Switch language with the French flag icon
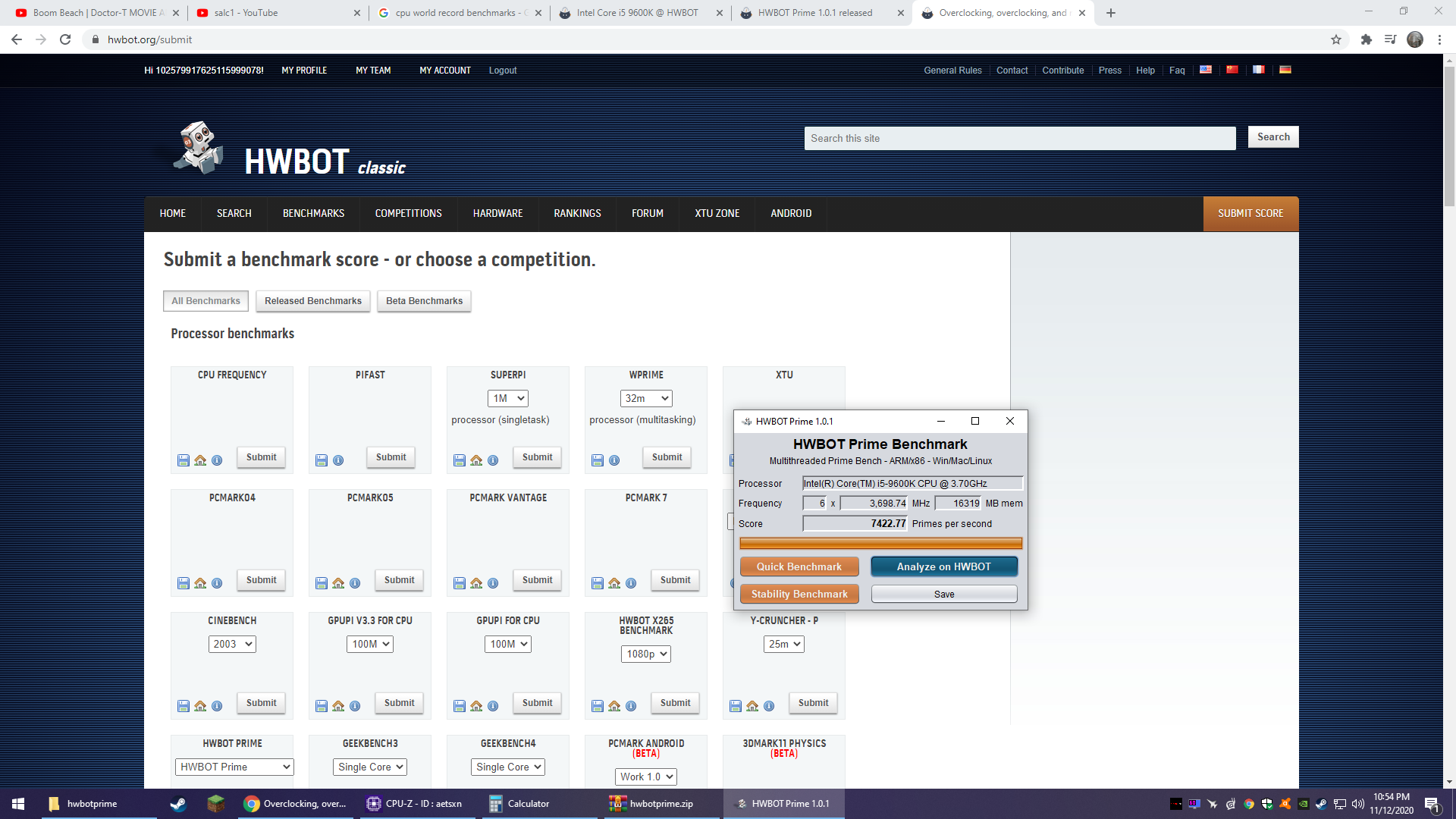Image resolution: width=1456 pixels, height=819 pixels. [1259, 70]
